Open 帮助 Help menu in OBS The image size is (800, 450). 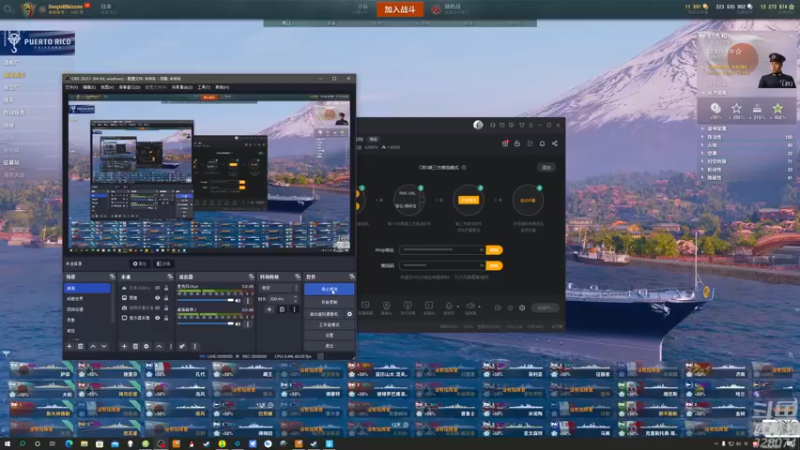[222, 87]
